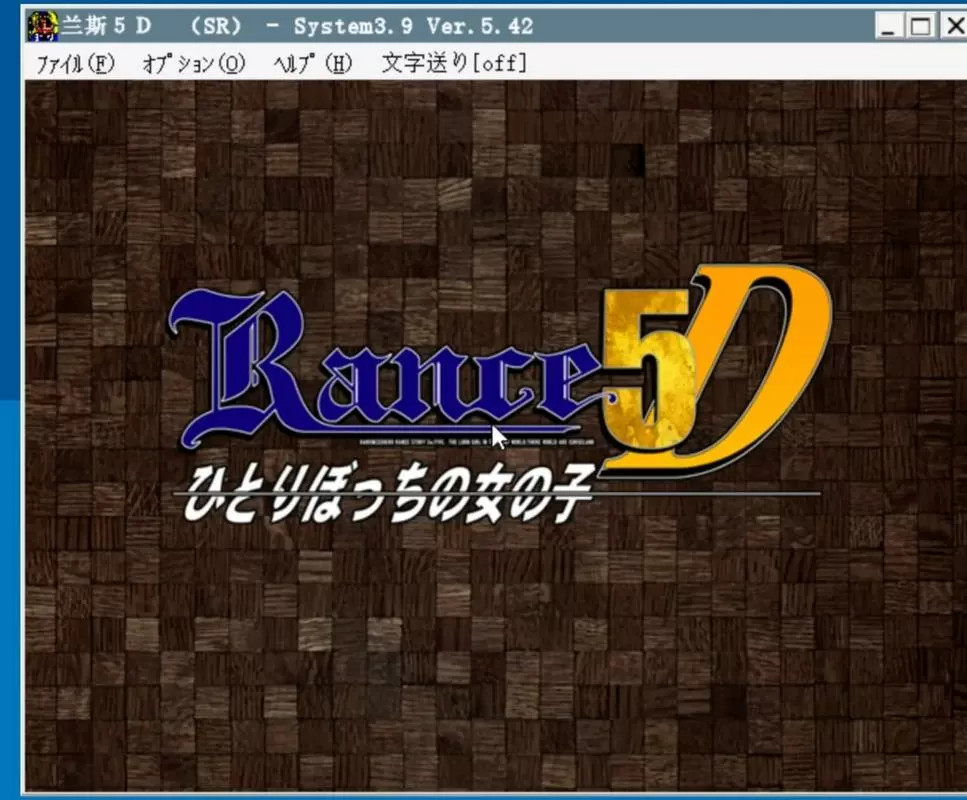Close the Rance 5D window
The height and width of the screenshot is (800, 967).
coord(953,27)
